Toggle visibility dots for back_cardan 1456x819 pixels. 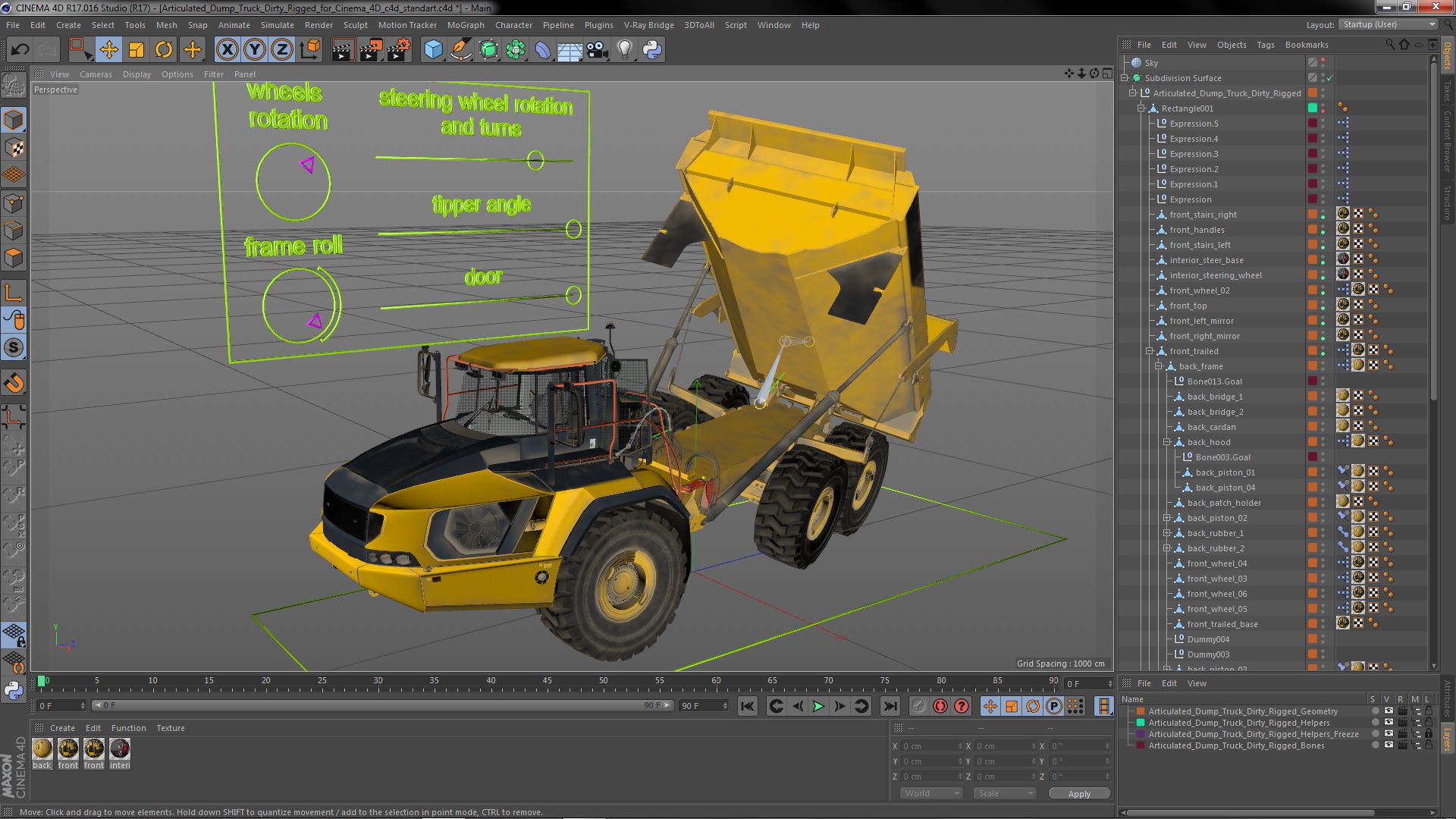click(1323, 427)
